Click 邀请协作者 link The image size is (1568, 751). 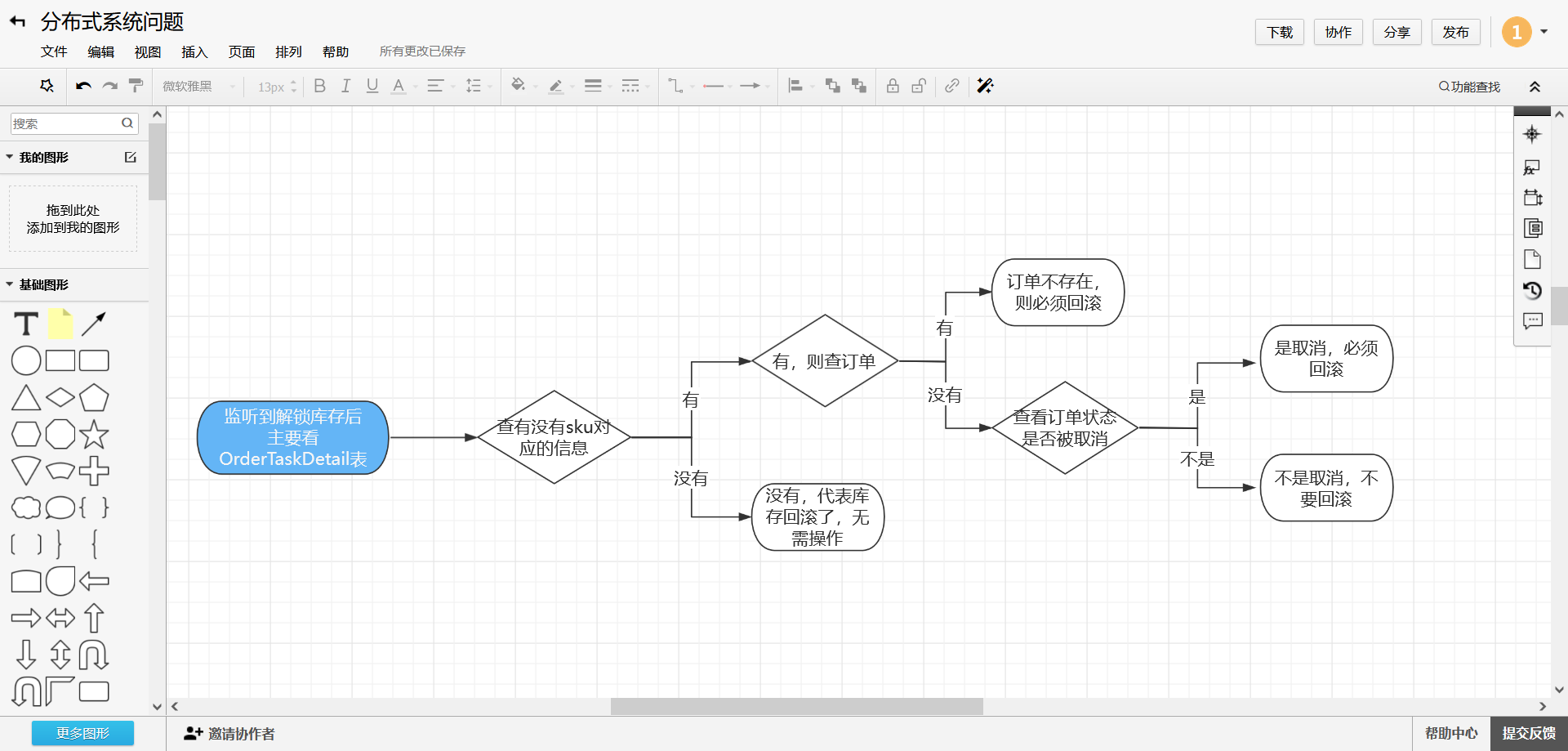pyautogui.click(x=229, y=734)
